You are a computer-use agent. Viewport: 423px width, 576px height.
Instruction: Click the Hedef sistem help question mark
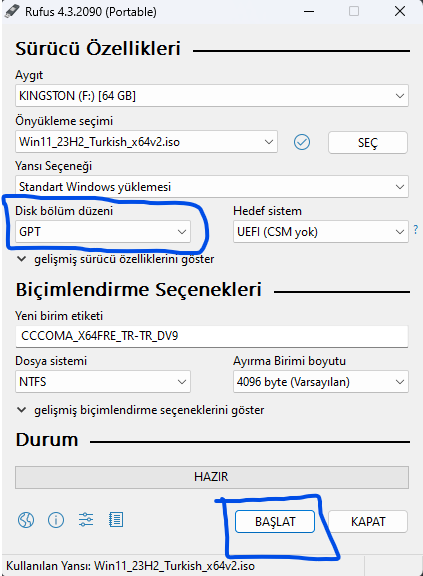click(x=415, y=230)
